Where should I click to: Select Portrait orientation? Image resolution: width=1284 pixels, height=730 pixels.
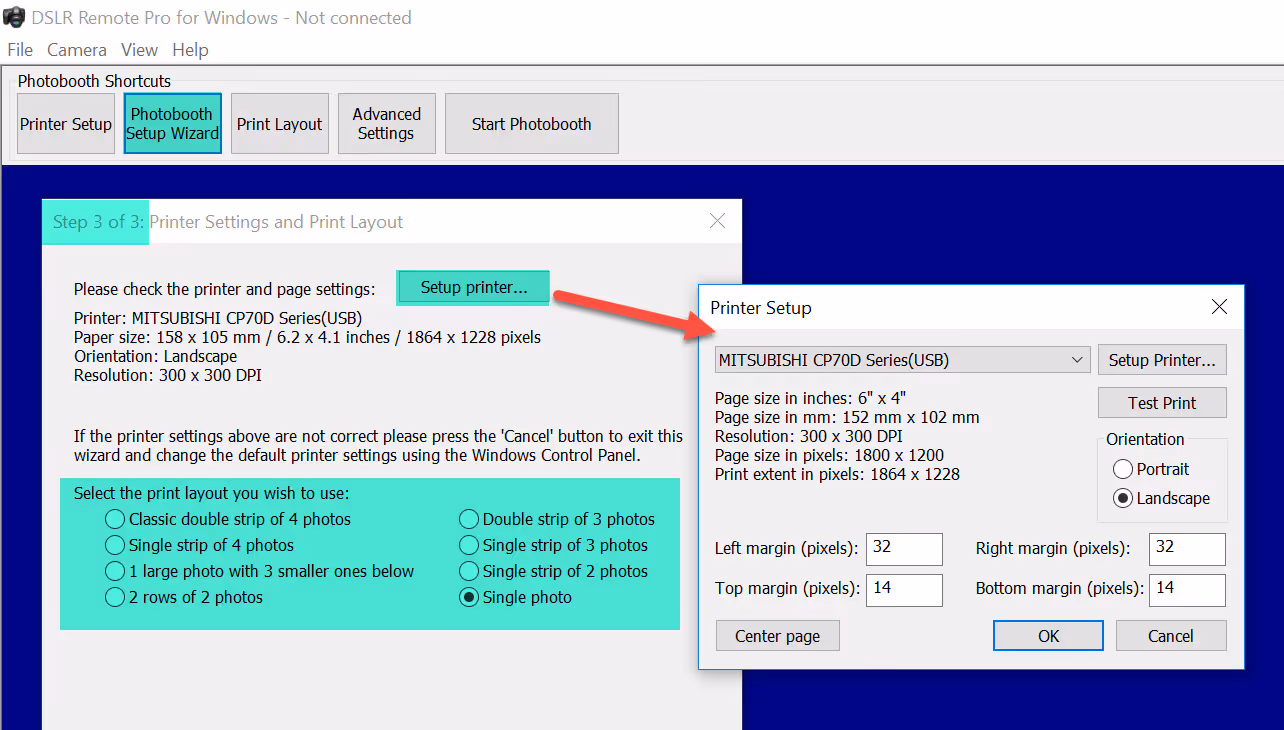(x=1150, y=469)
